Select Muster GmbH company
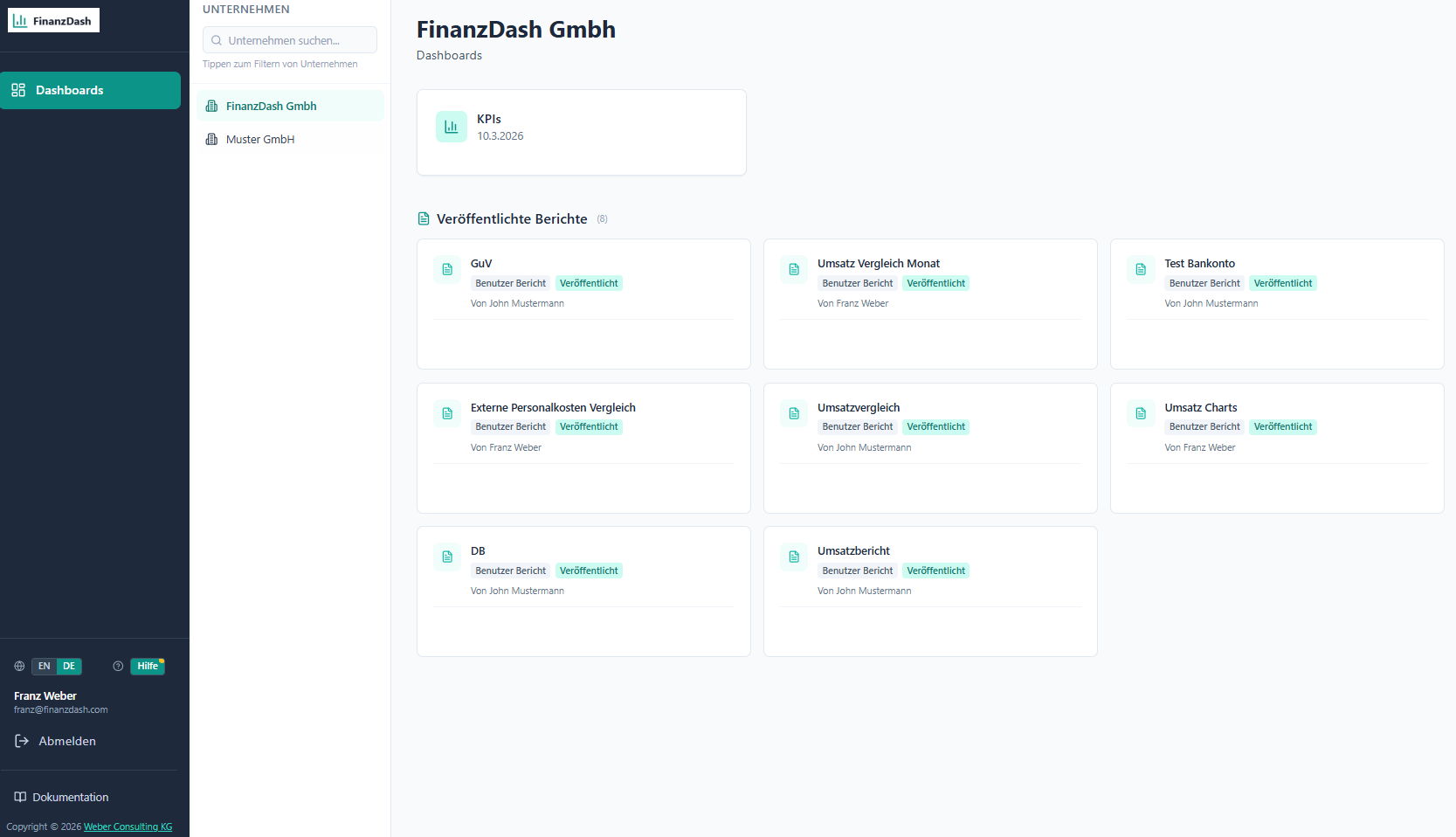1456x837 pixels. pos(290,139)
